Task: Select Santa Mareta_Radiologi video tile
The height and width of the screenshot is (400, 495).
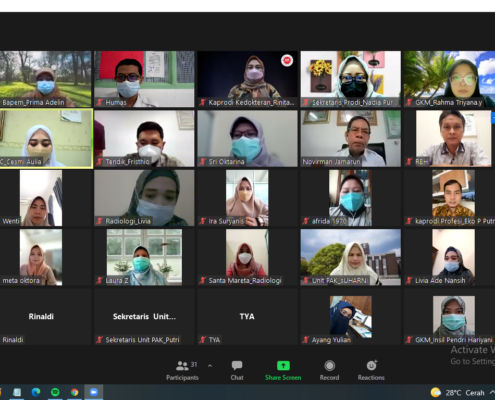Action: tap(247, 257)
